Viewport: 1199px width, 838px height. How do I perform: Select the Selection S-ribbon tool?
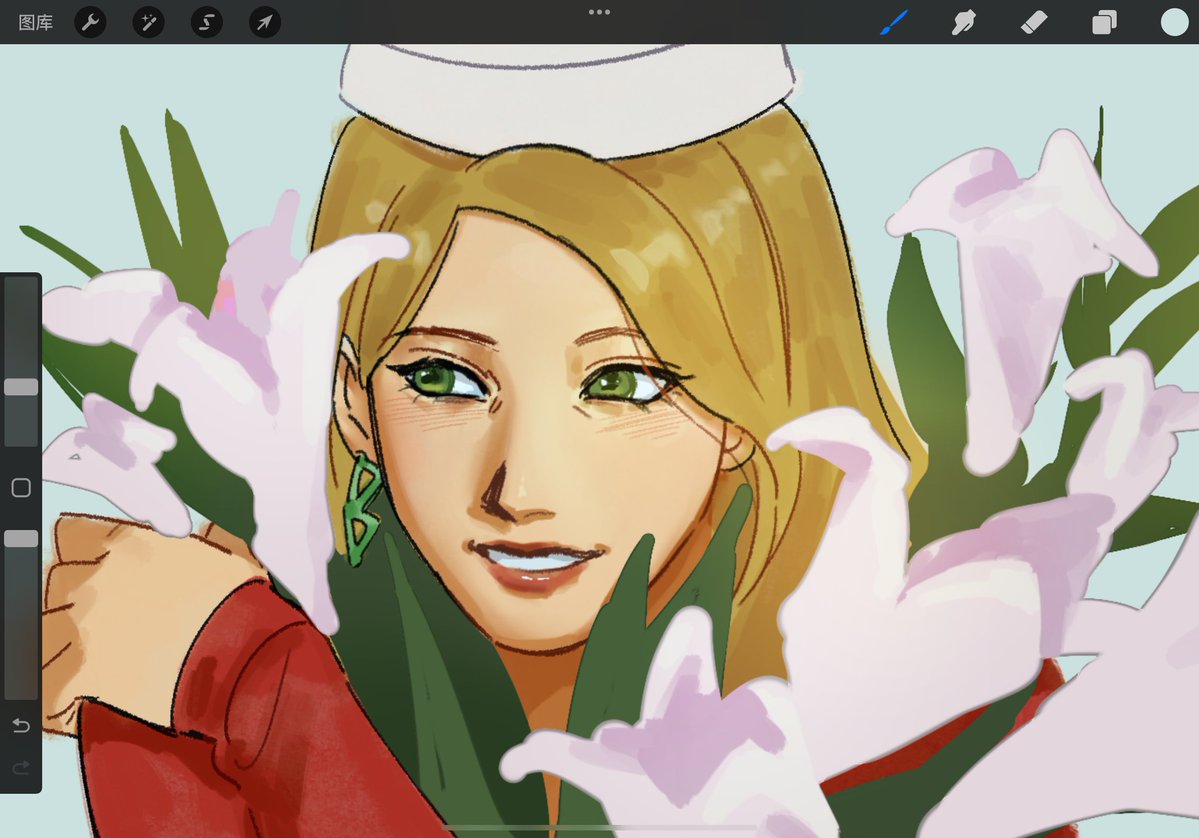tap(206, 22)
